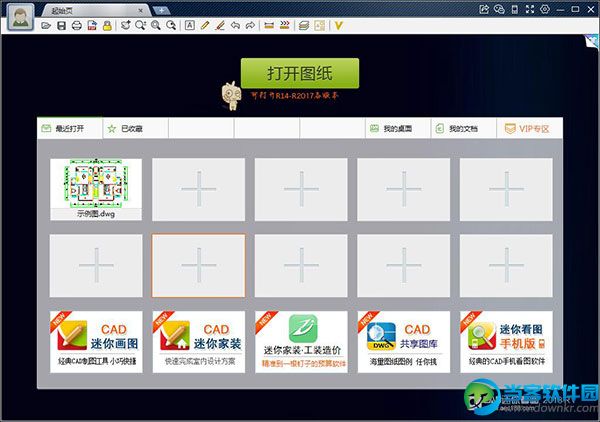
Task: Click the yellow padlock icon
Action: click(x=107, y=26)
